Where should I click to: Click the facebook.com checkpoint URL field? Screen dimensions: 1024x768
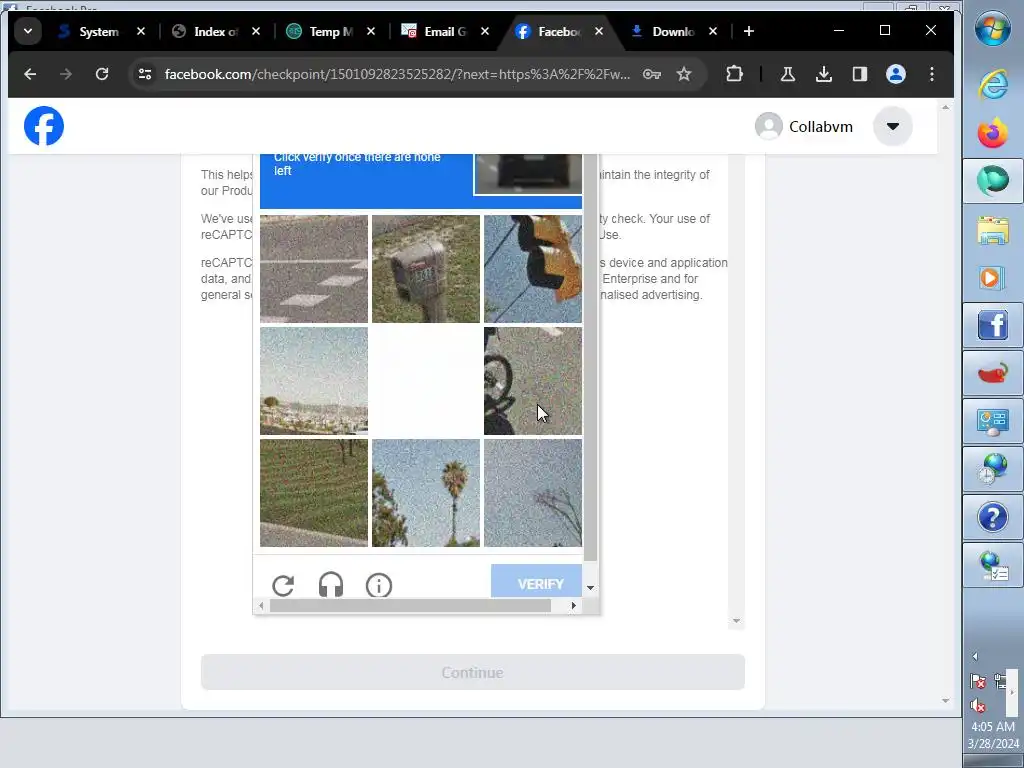(397, 74)
